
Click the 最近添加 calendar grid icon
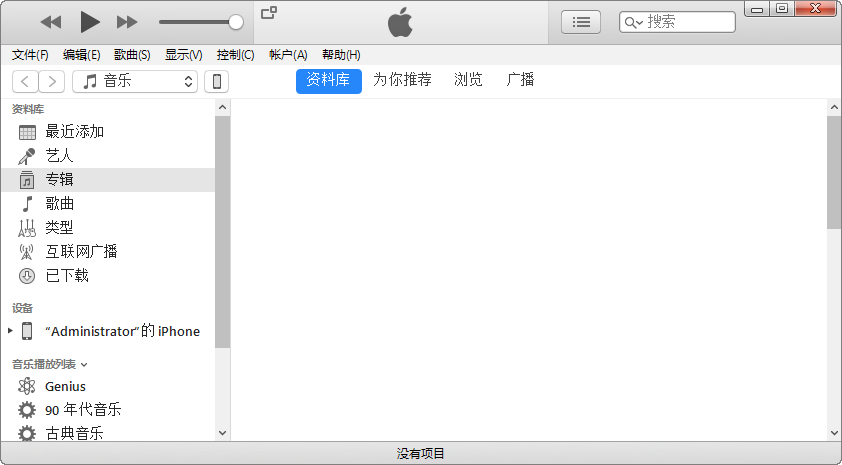pyautogui.click(x=27, y=132)
